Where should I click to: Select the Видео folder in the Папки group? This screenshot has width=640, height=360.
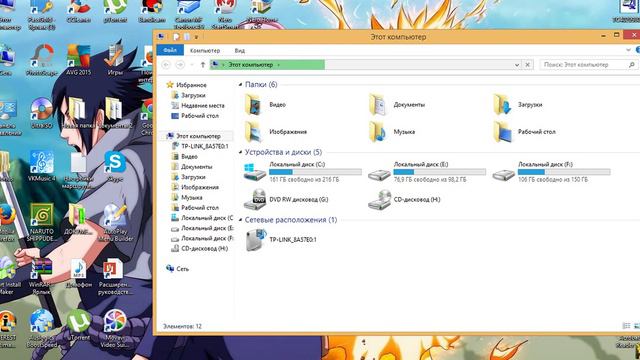click(x=265, y=104)
